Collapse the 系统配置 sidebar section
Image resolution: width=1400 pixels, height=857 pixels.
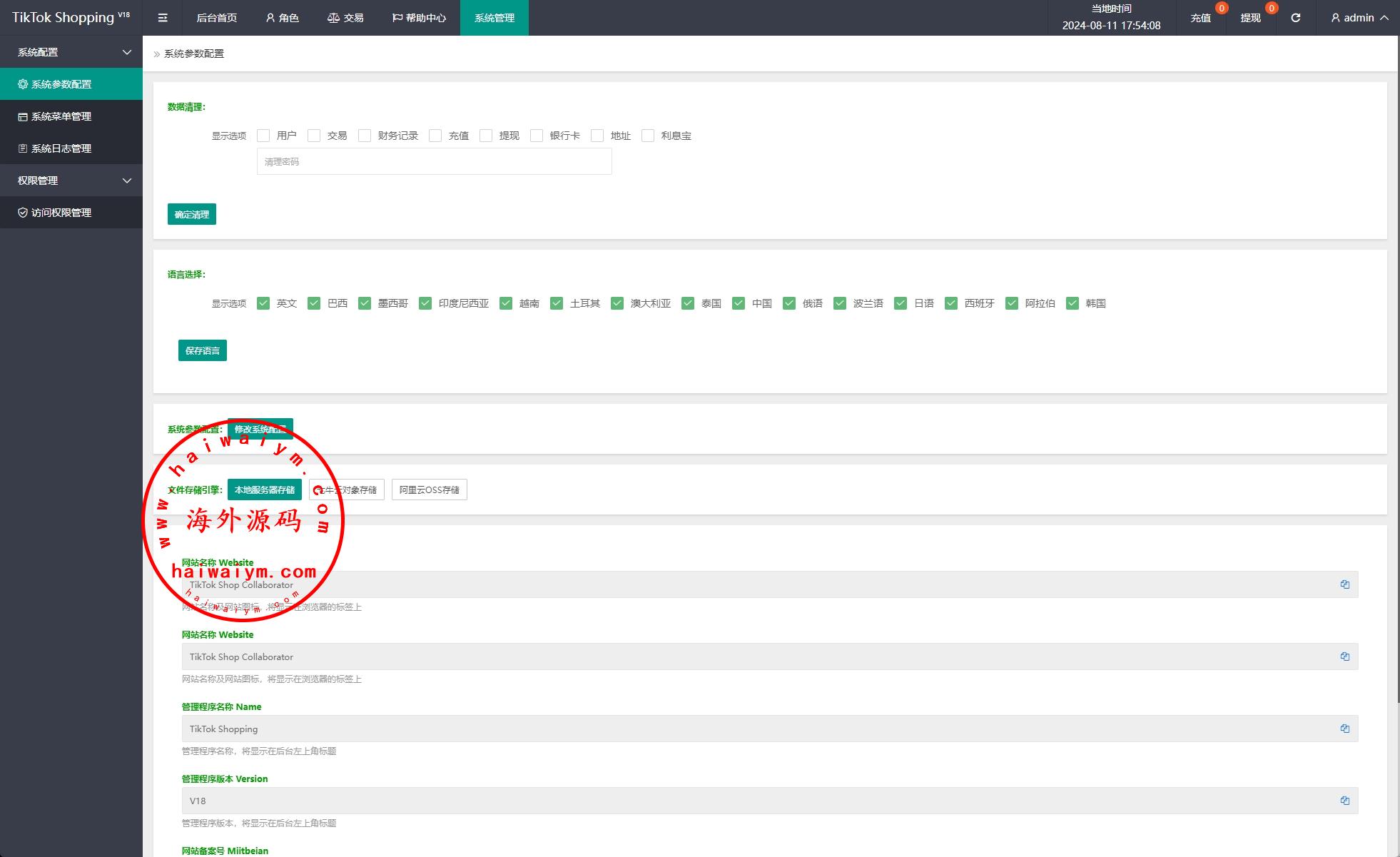click(71, 52)
